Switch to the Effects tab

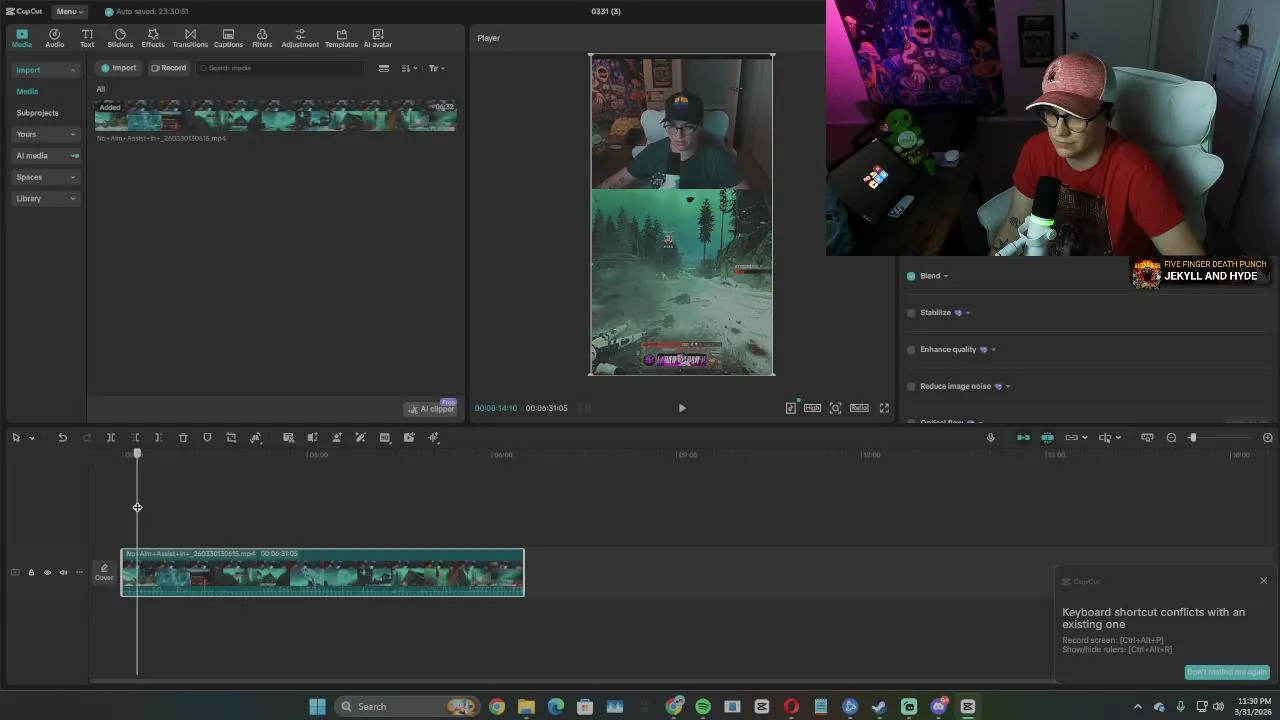point(153,38)
